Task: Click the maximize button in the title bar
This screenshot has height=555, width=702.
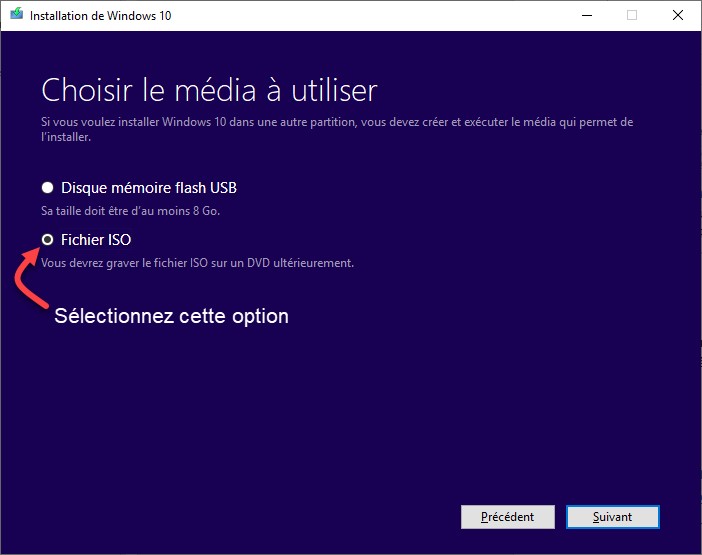Action: click(x=632, y=15)
